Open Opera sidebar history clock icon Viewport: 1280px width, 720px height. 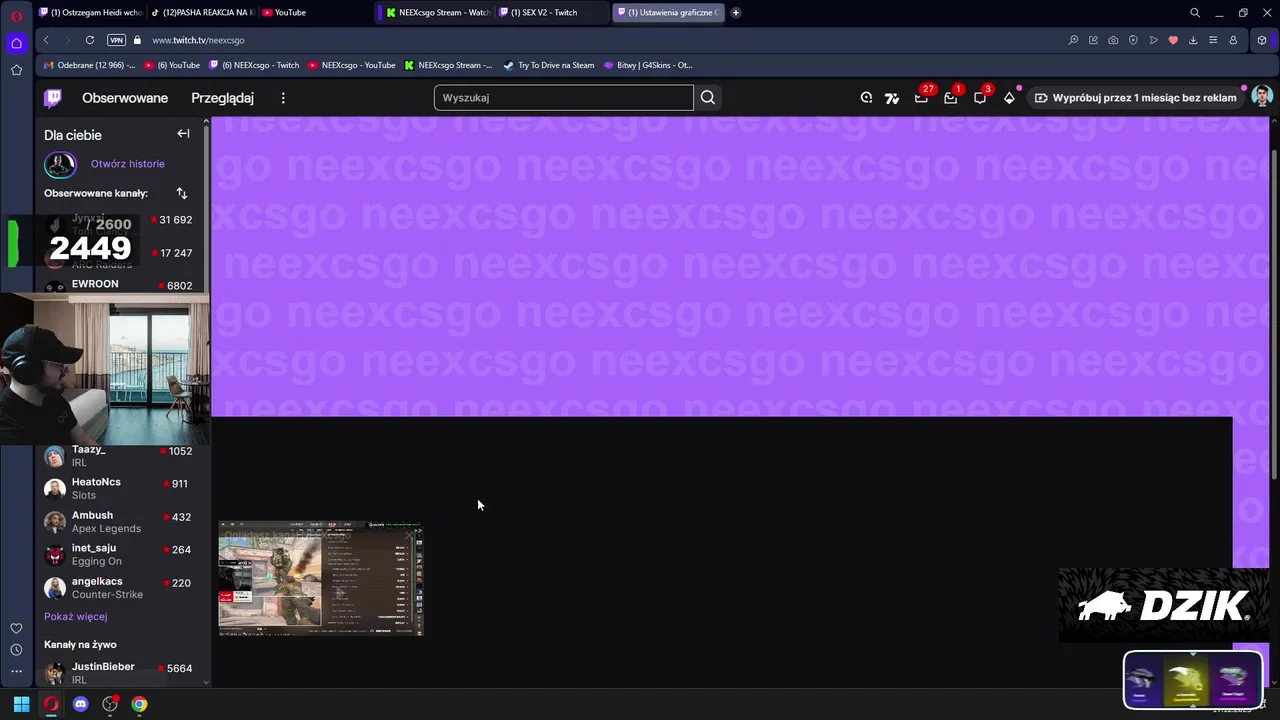pyautogui.click(x=16, y=650)
